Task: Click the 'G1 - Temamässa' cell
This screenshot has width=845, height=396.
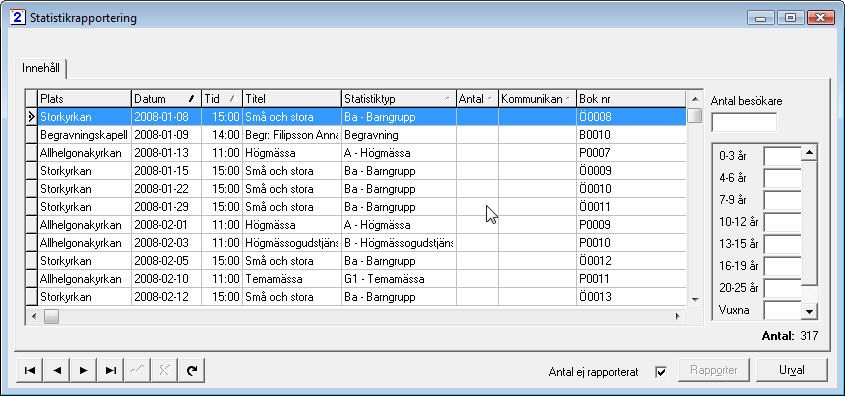Action: [x=399, y=279]
